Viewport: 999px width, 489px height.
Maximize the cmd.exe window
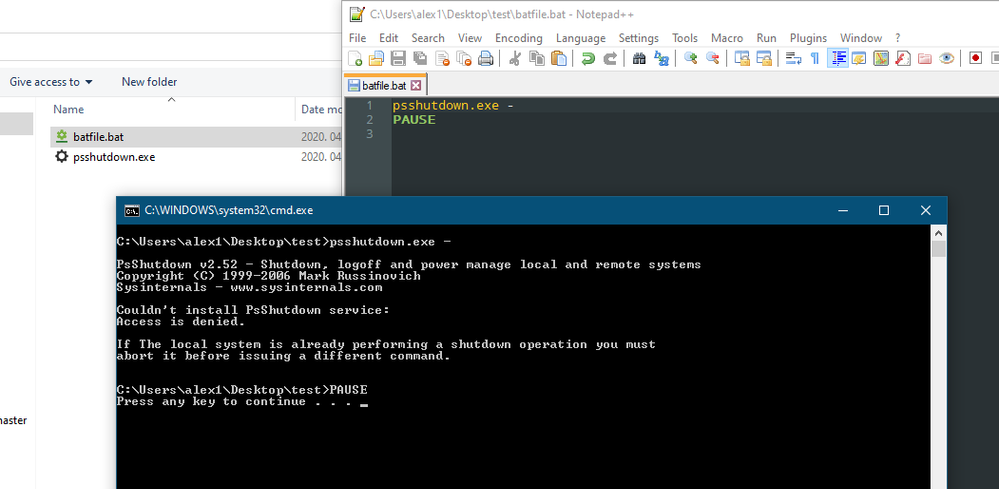point(884,210)
